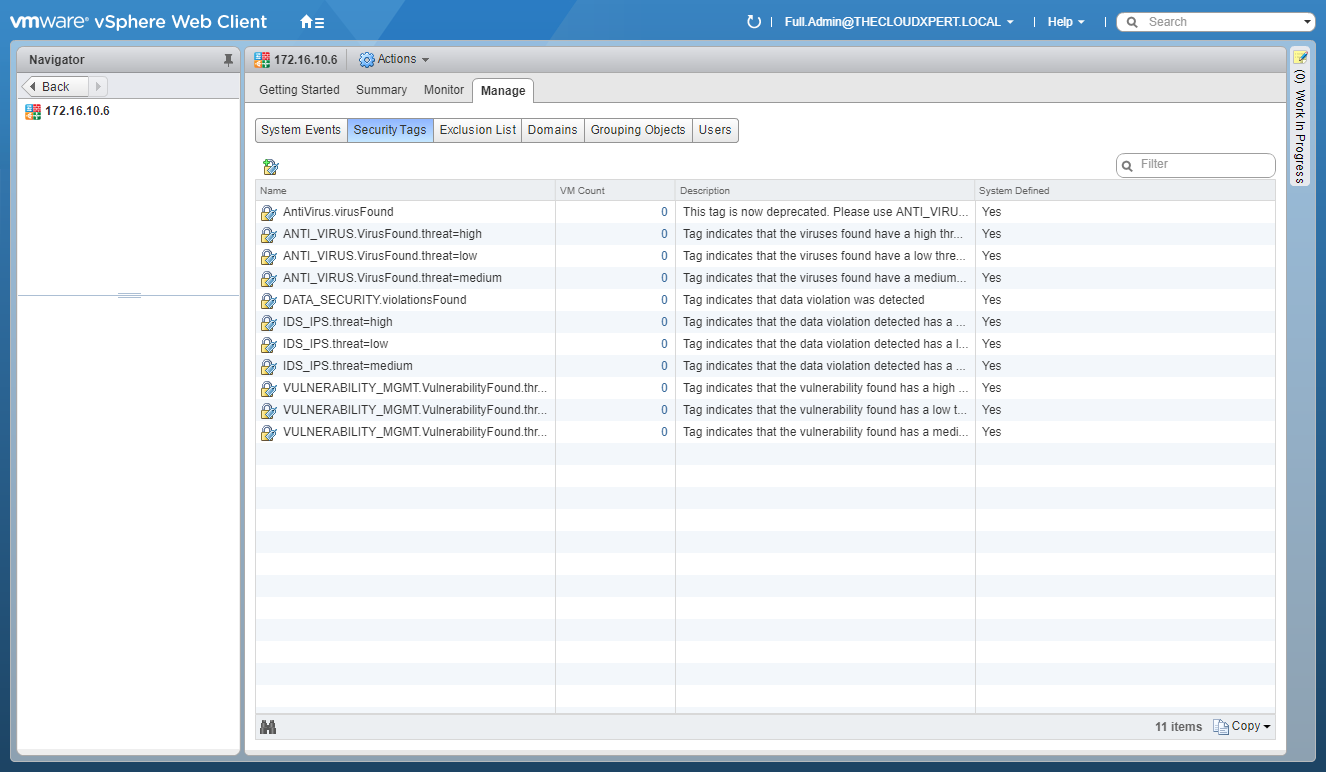Click the Work In Progress notes icon

[x=1300, y=58]
